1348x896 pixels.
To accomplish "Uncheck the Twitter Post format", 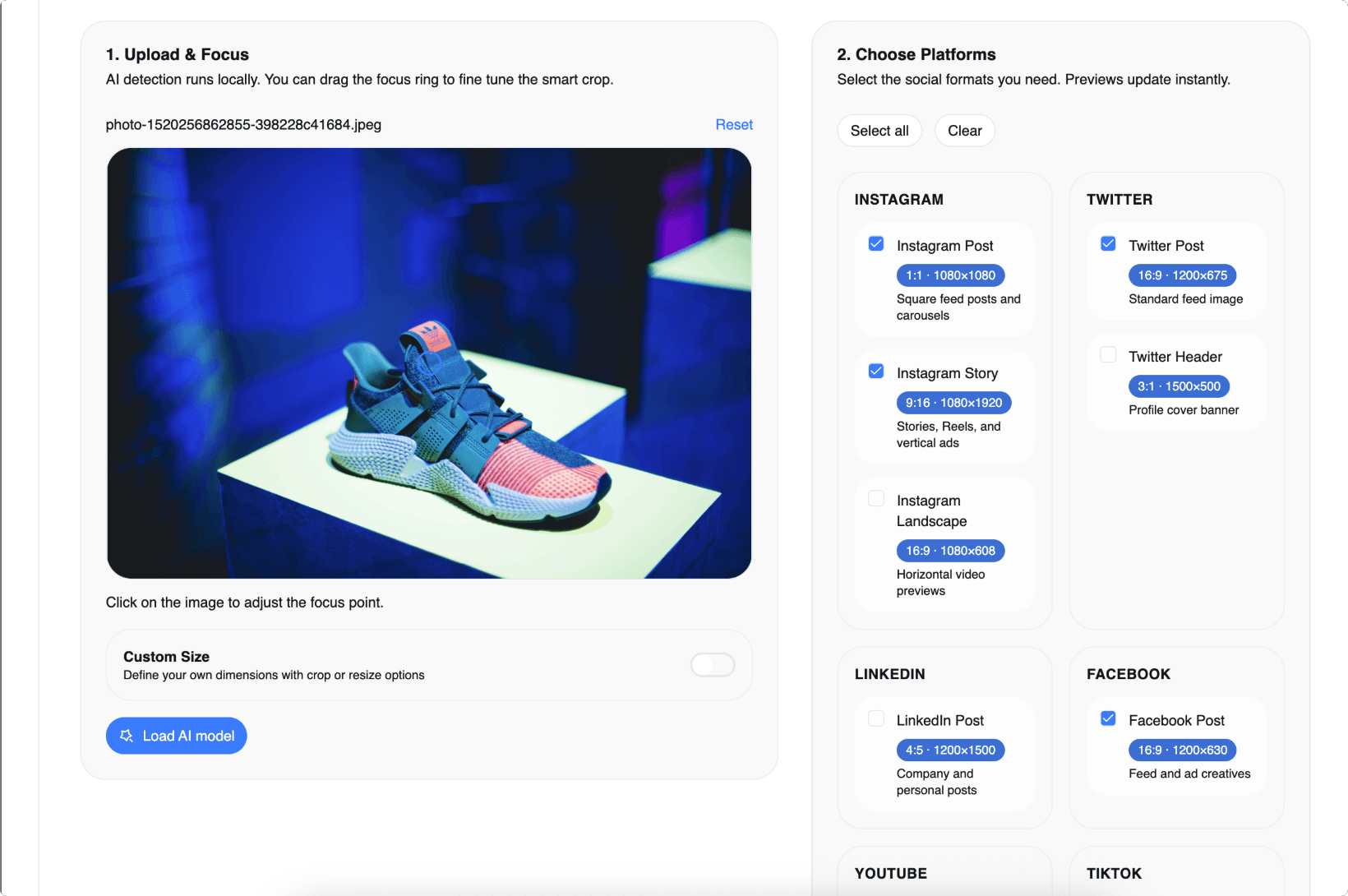I will (x=1108, y=244).
